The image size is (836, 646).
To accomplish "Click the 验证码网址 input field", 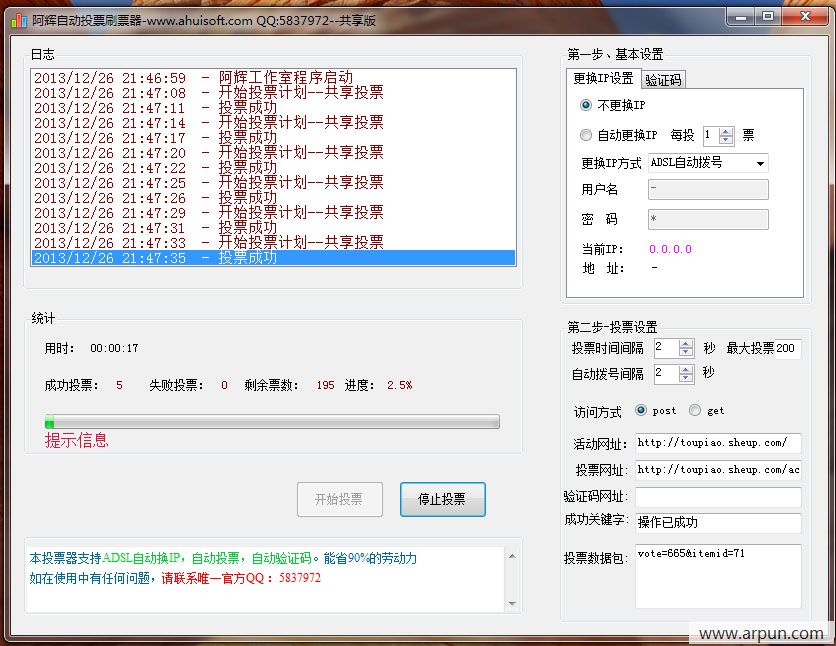I will (x=717, y=497).
